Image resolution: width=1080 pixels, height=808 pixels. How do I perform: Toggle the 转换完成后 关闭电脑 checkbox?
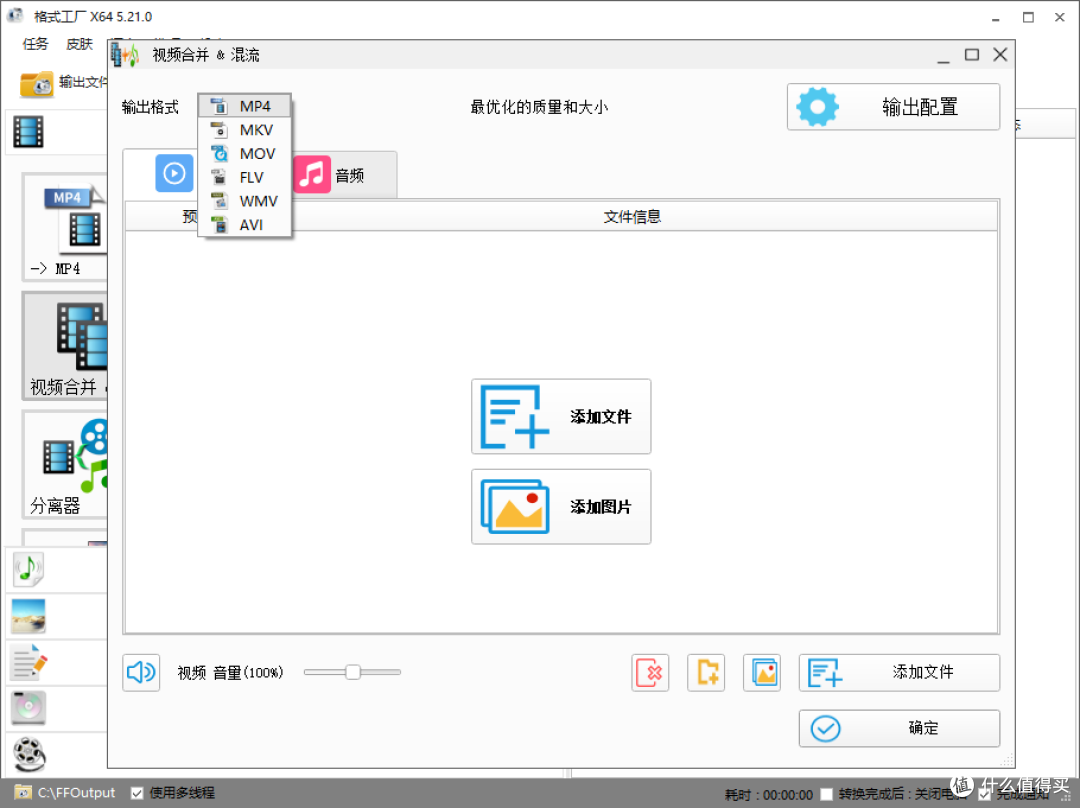pos(827,794)
